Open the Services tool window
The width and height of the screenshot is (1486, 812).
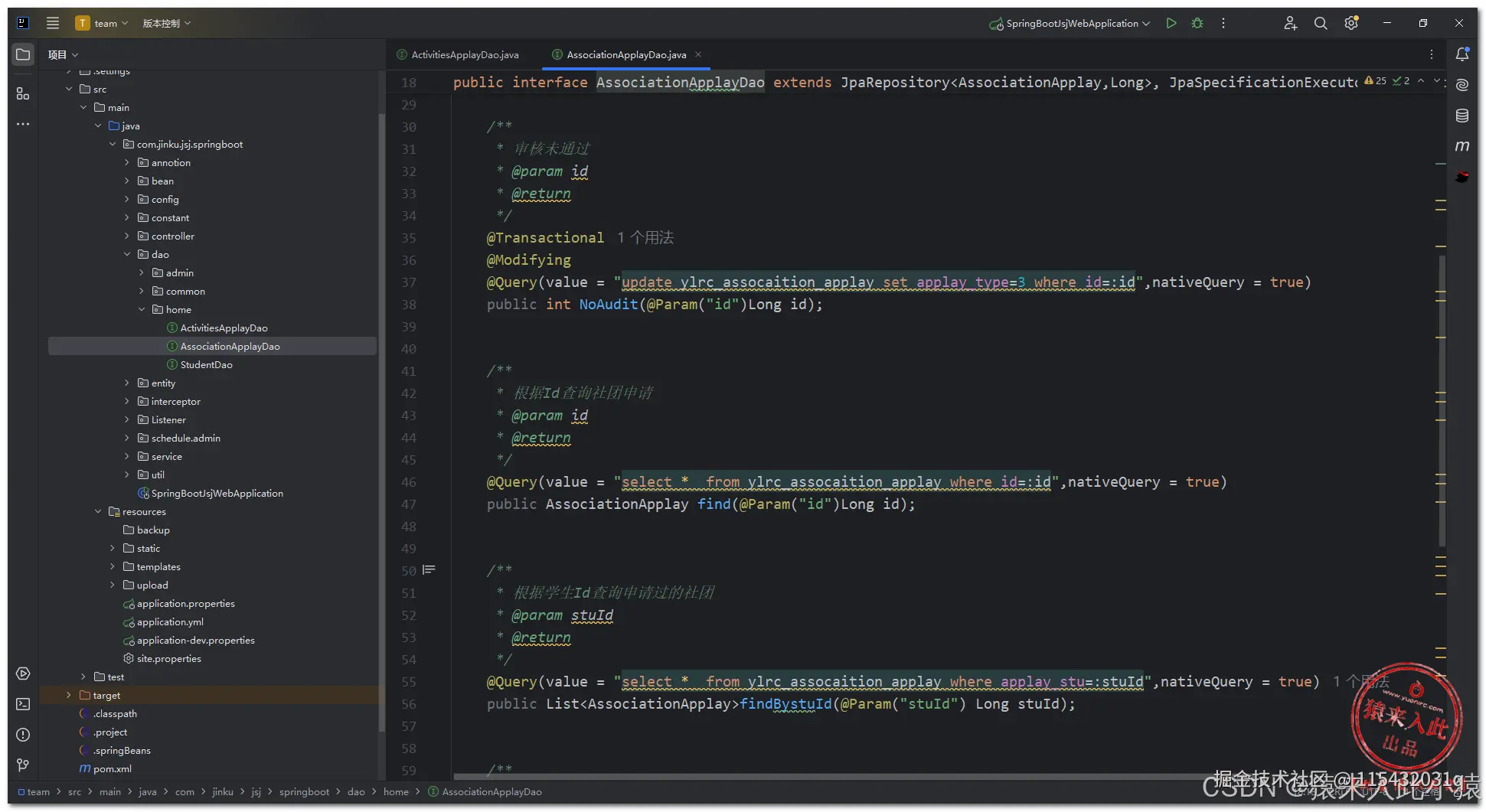click(x=23, y=673)
